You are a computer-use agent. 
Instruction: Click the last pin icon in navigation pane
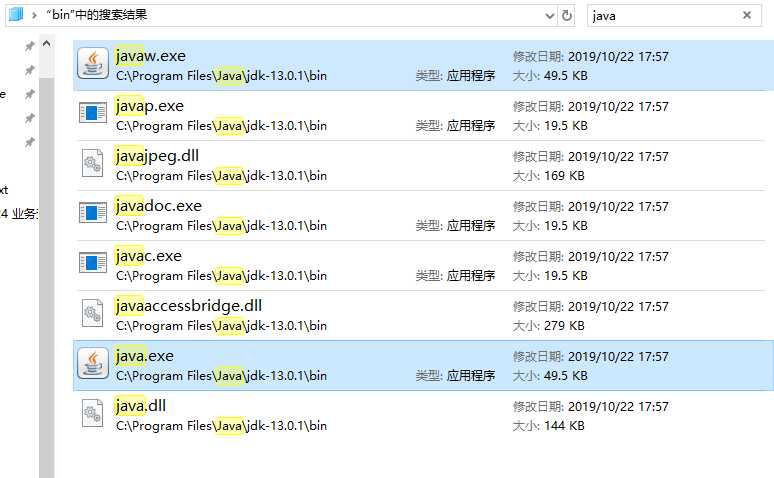coord(30,142)
